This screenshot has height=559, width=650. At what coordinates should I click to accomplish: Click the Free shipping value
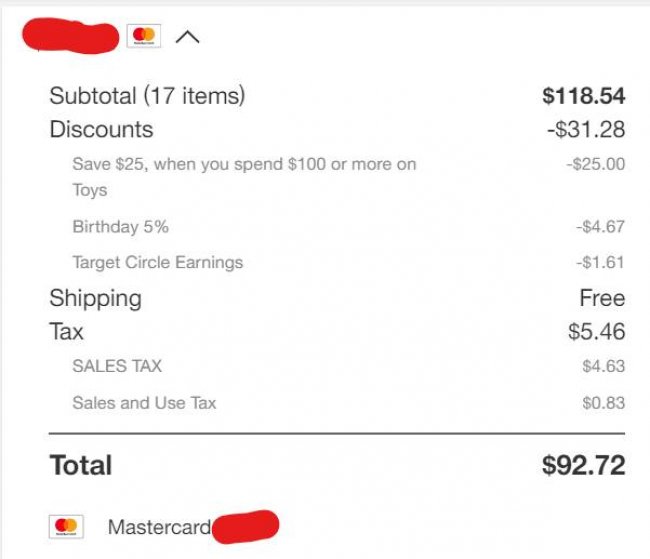pyautogui.click(x=602, y=298)
